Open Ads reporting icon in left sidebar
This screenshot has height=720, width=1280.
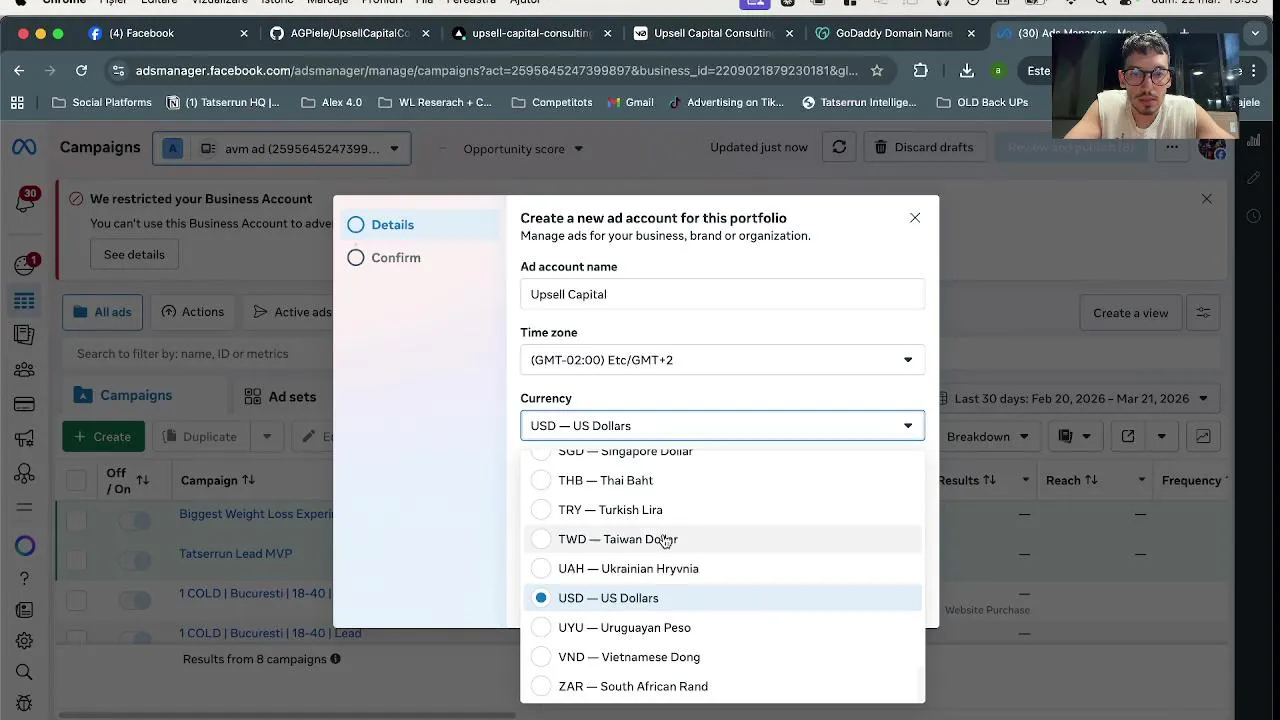(x=25, y=335)
